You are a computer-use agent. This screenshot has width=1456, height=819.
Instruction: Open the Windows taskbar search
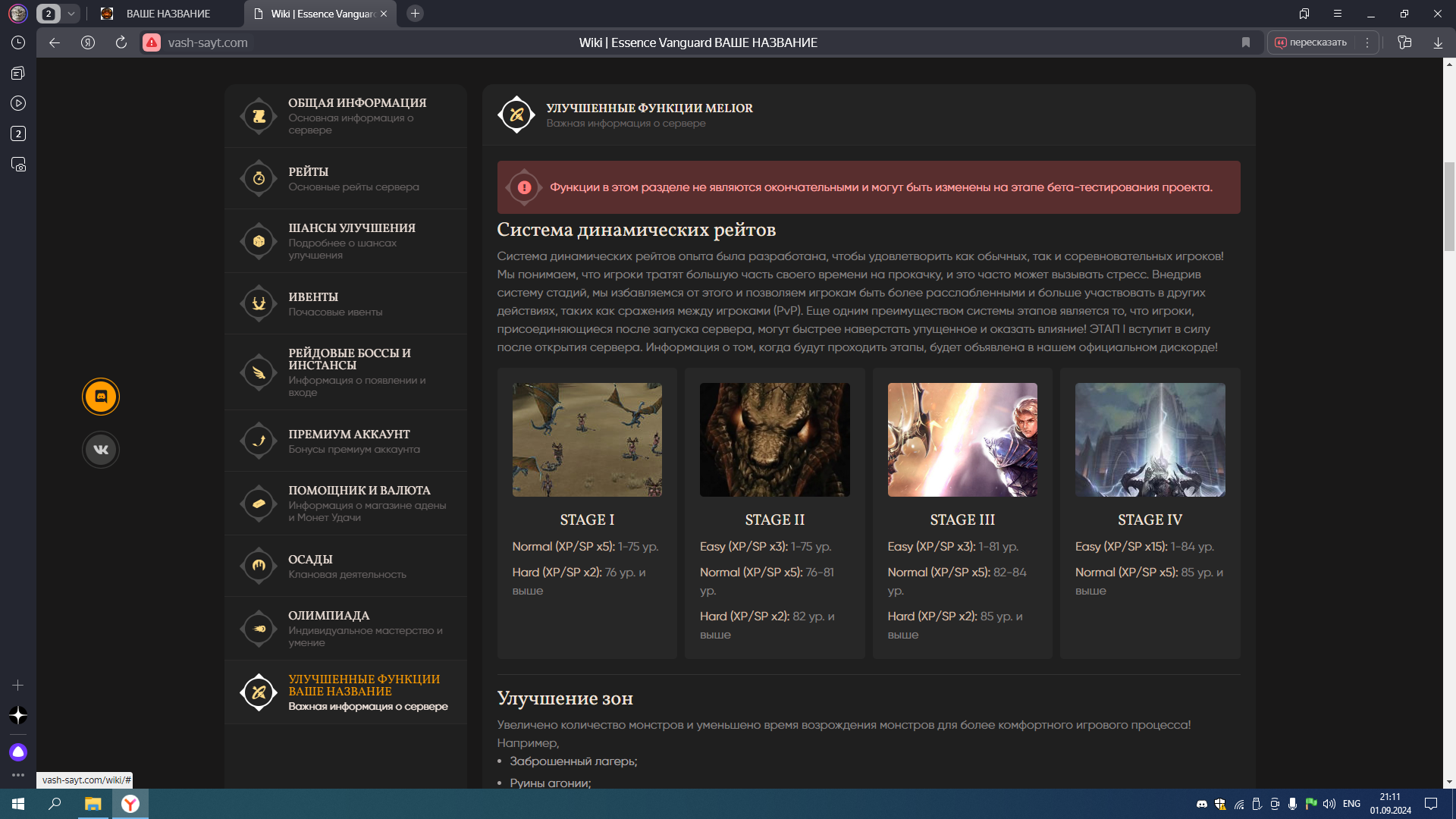tap(55, 804)
